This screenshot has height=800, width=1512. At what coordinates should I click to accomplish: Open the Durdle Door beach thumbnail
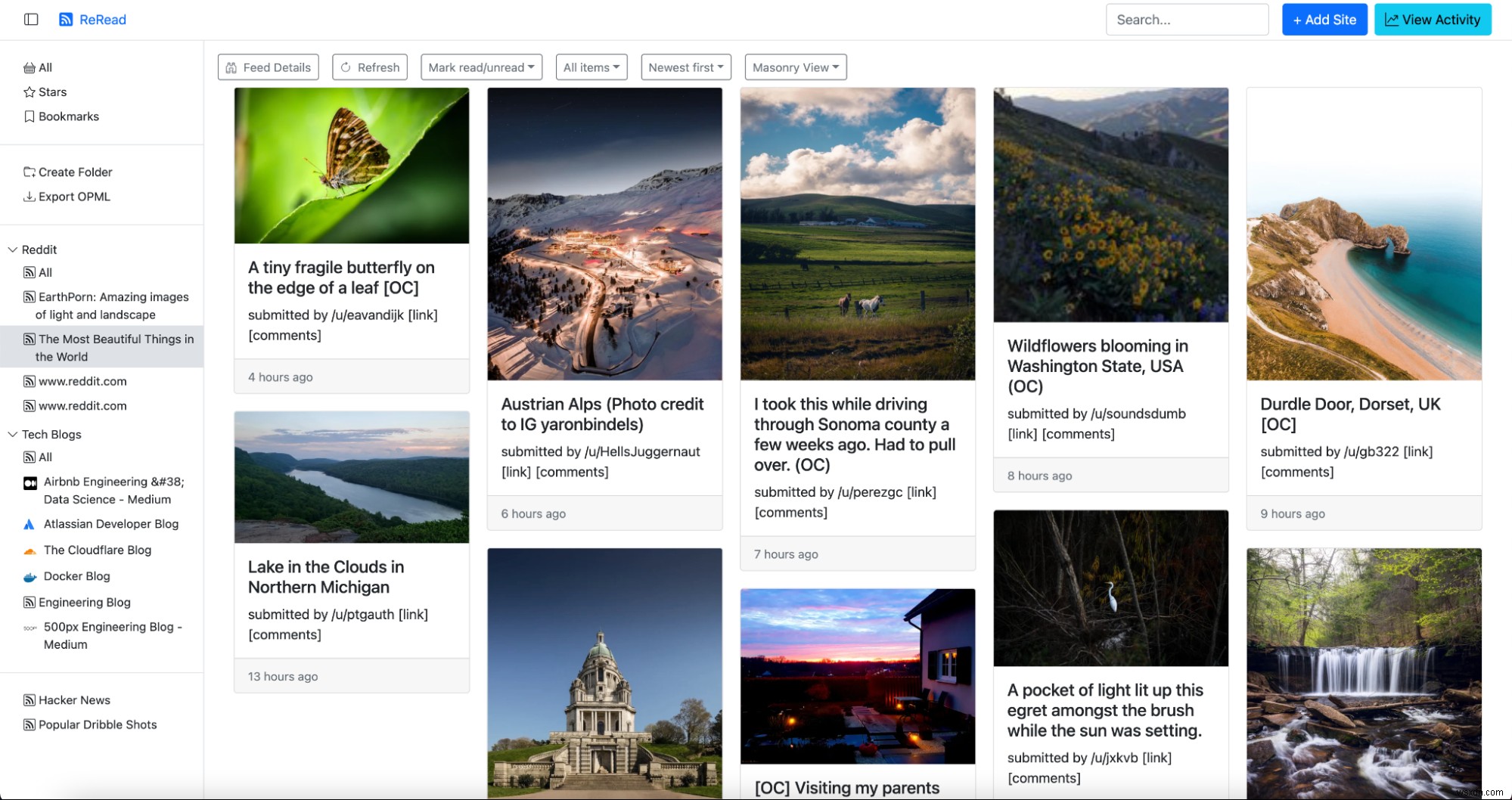coord(1364,234)
